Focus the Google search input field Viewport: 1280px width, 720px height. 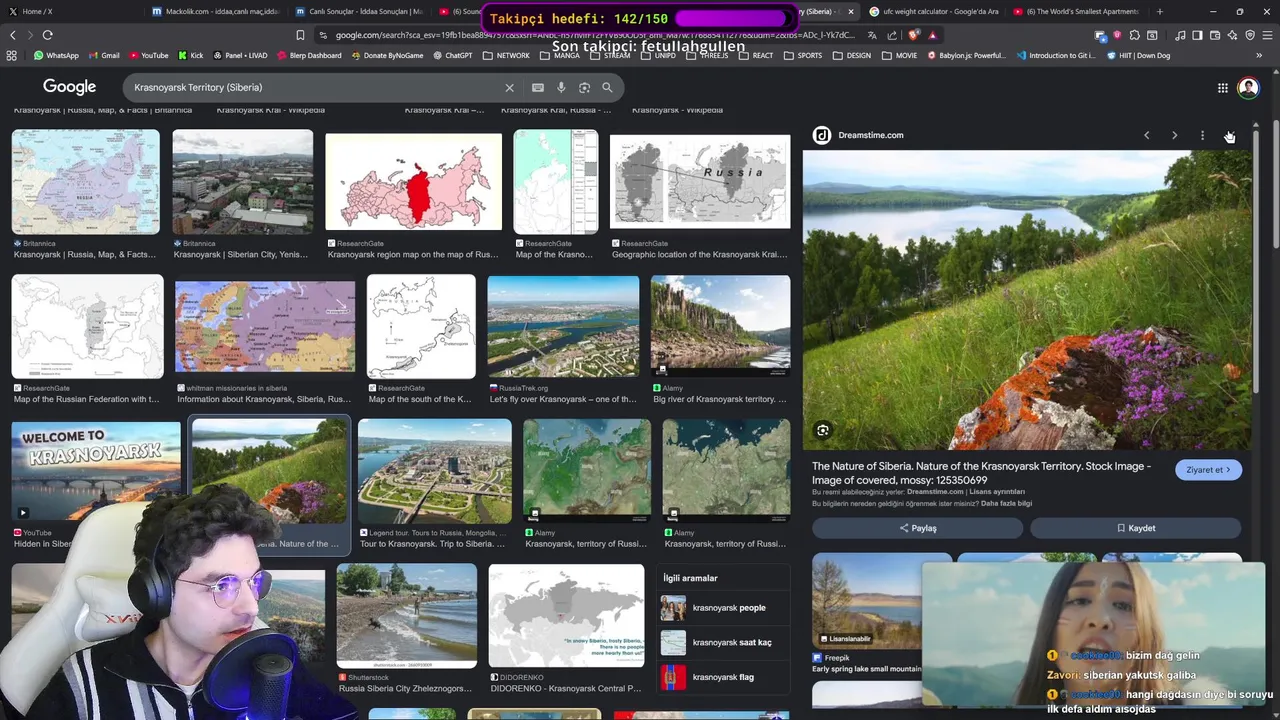pyautogui.click(x=314, y=88)
